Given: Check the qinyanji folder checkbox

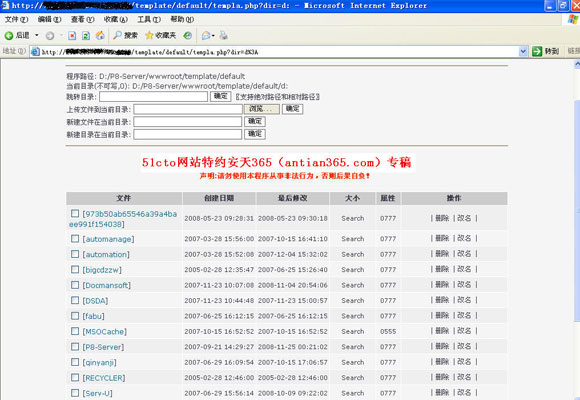Looking at the screenshot, I should [x=75, y=362].
